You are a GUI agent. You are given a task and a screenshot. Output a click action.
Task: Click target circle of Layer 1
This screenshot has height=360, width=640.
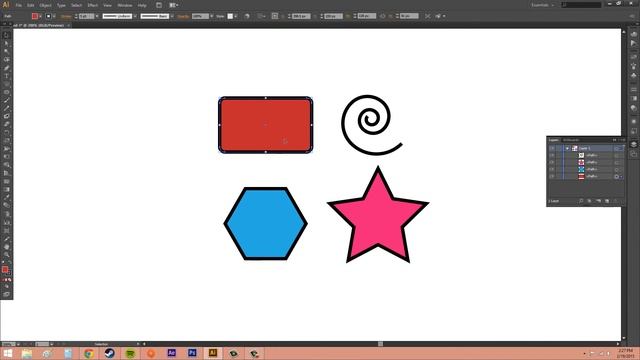pos(616,149)
